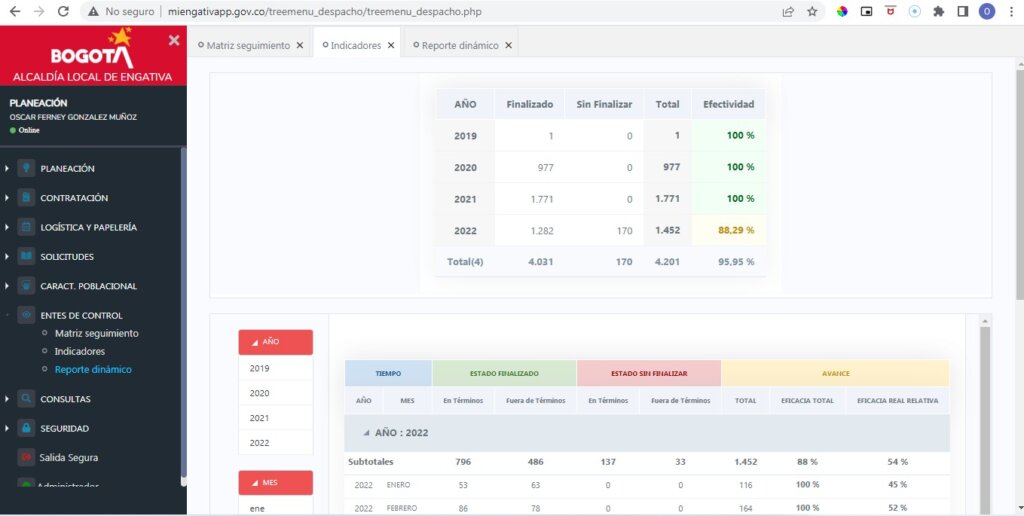Expand the Caract. Poblacional menu arrow
The width and height of the screenshot is (1024, 516).
[x=7, y=286]
